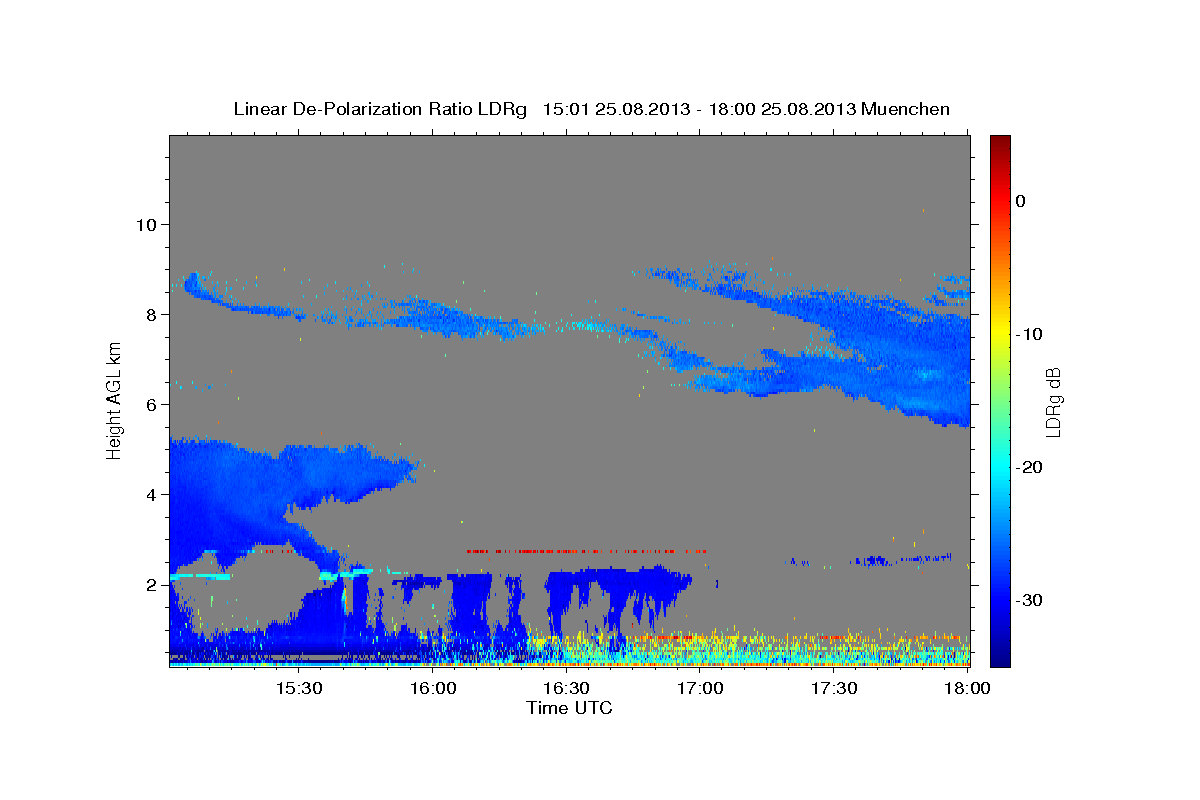1200x800 pixels.
Task: Click the height tick label 4
Action: 152,494
